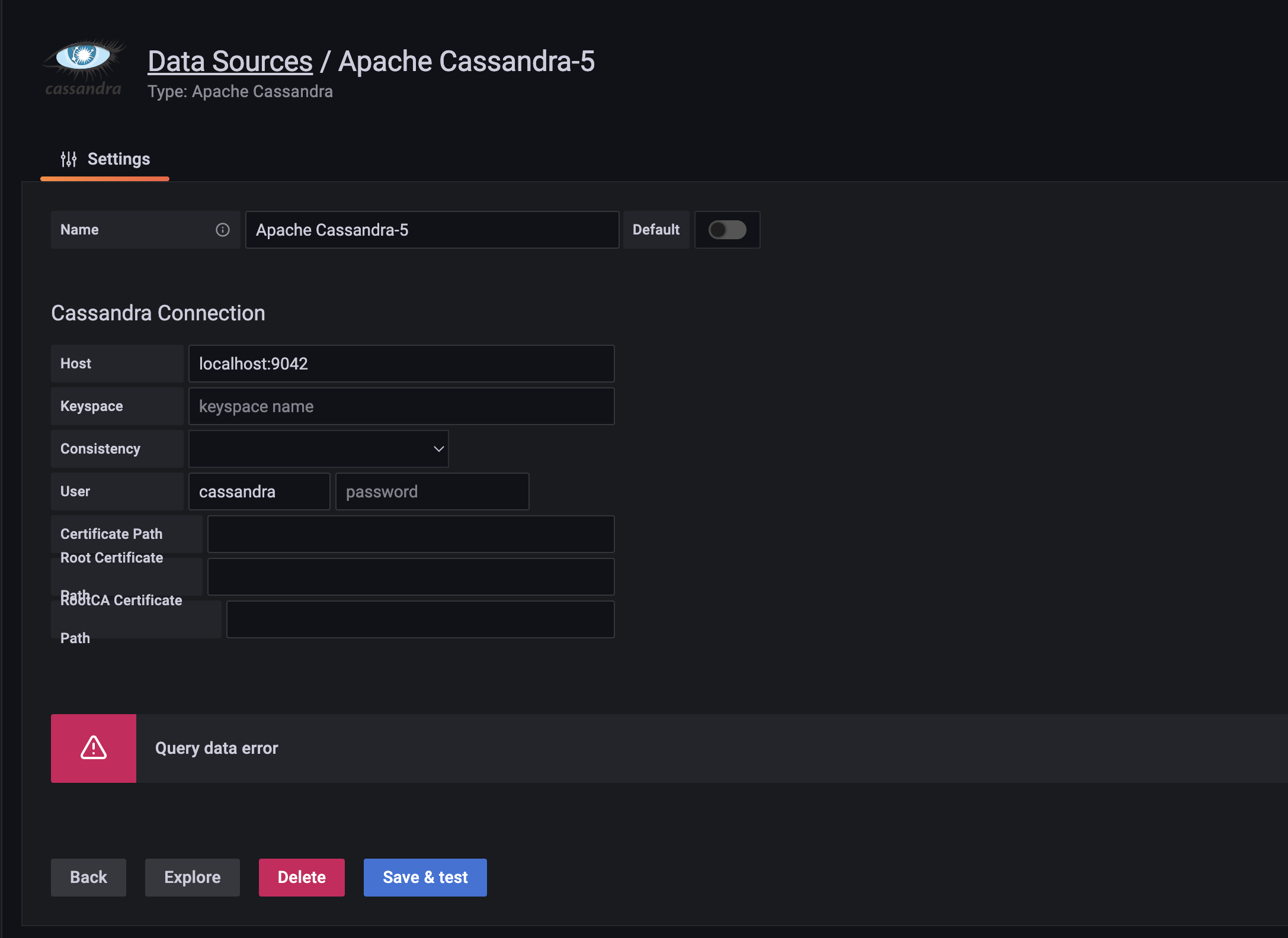The height and width of the screenshot is (938, 1288).
Task: Click the Explore button
Action: tap(193, 877)
